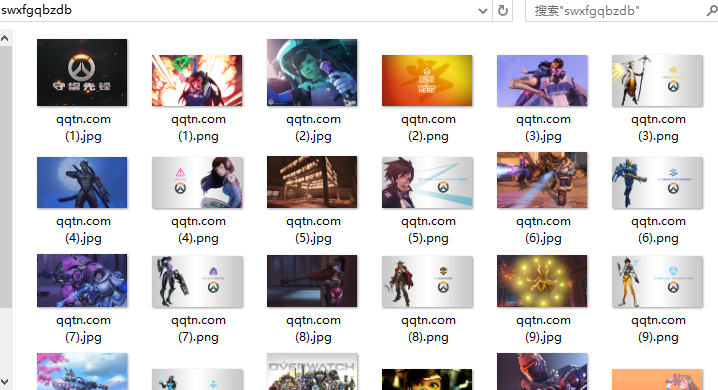The height and width of the screenshot is (390, 718).
Task: Select the orange qqtn.com (2).png thumbnail
Action: tap(427, 81)
